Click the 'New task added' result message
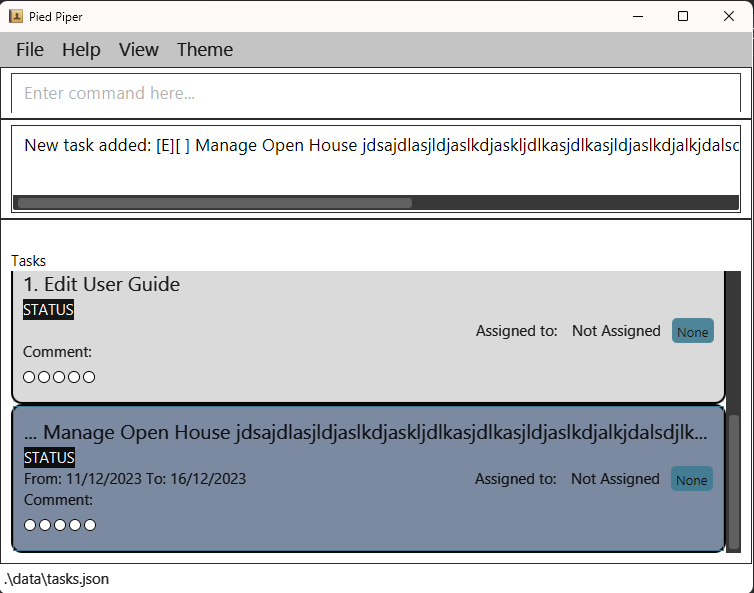This screenshot has width=754, height=593. click(x=382, y=145)
